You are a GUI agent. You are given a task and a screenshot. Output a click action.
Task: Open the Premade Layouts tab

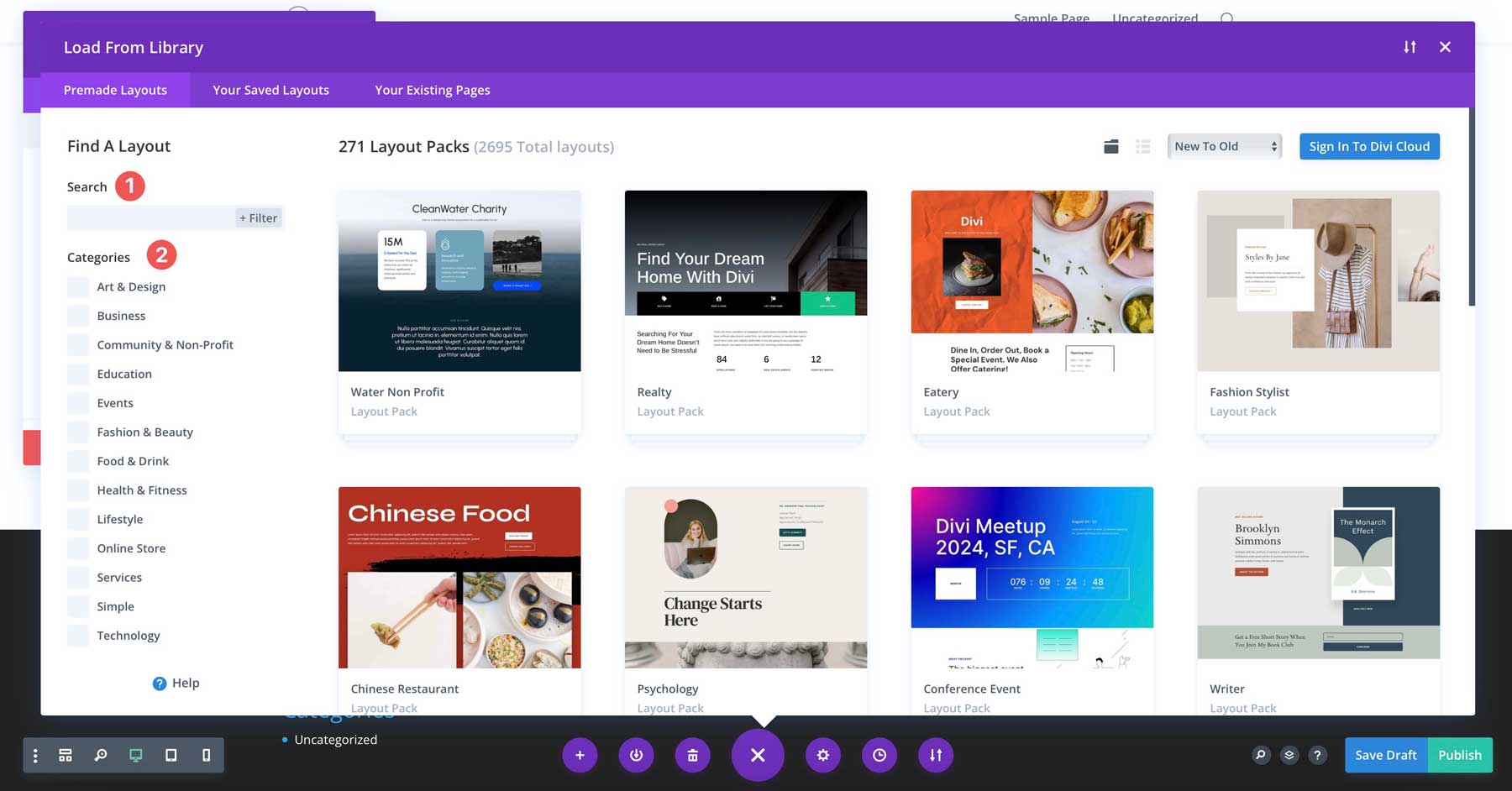coord(115,90)
